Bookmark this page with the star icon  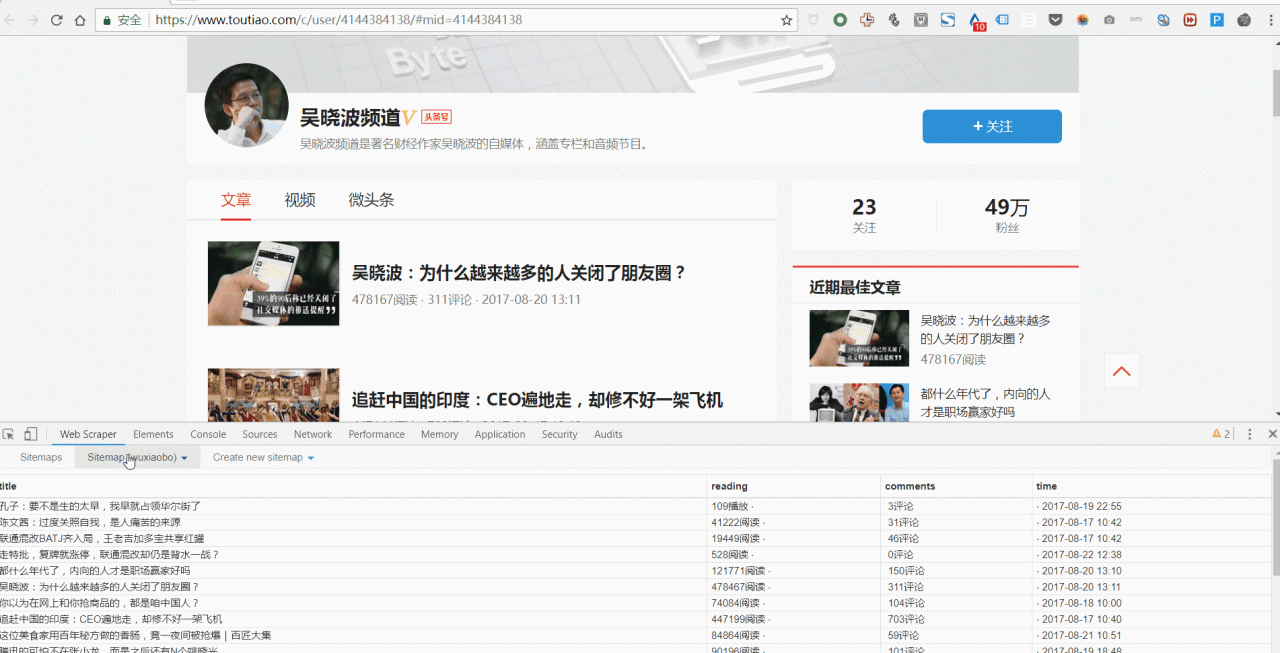tap(787, 20)
